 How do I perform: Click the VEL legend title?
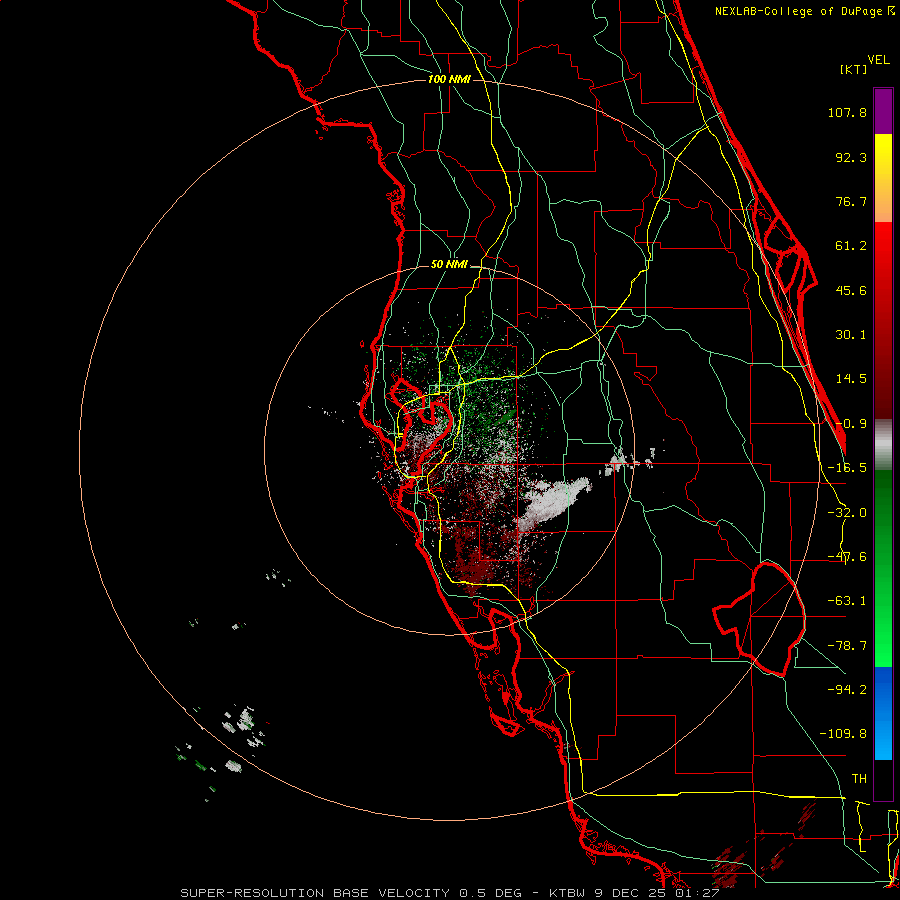[x=878, y=60]
